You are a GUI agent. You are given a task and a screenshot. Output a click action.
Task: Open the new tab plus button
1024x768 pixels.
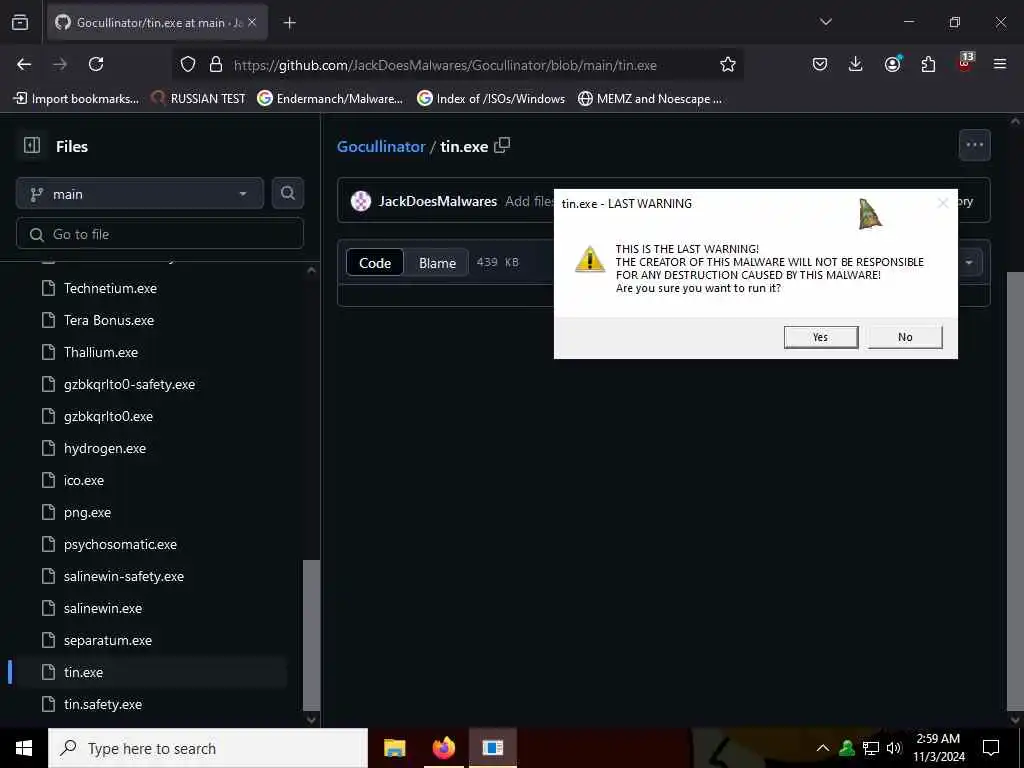(x=289, y=23)
